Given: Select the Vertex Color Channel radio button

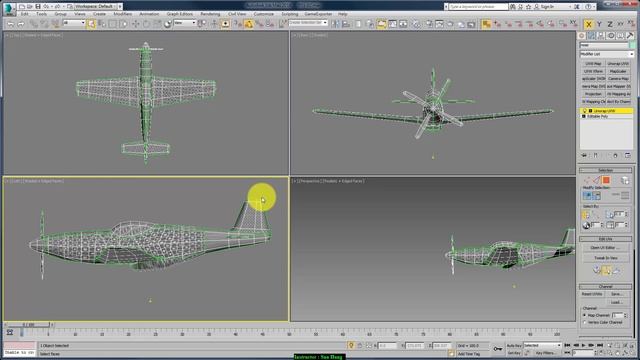Looking at the screenshot, I should pyautogui.click(x=584, y=322).
